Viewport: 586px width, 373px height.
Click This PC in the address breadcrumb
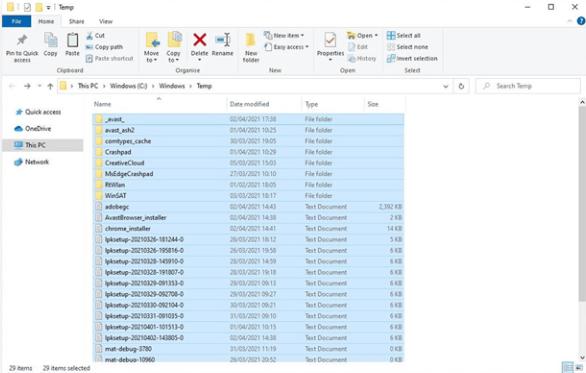coord(88,86)
